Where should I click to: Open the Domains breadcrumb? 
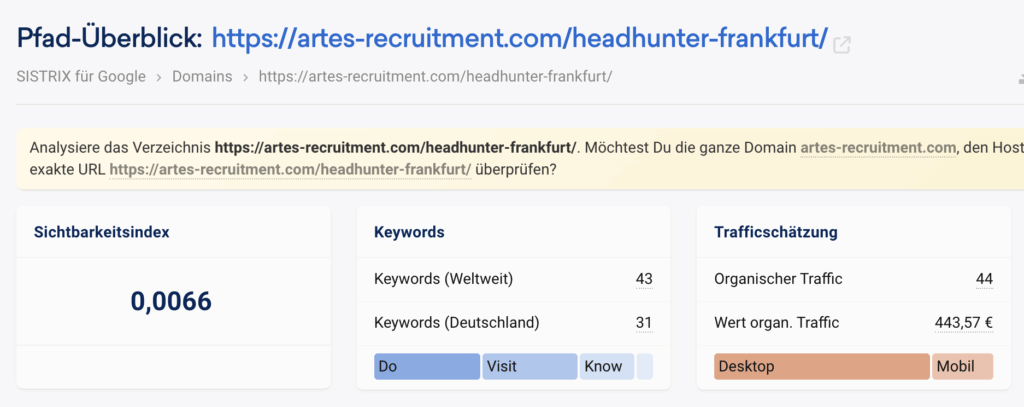point(202,76)
